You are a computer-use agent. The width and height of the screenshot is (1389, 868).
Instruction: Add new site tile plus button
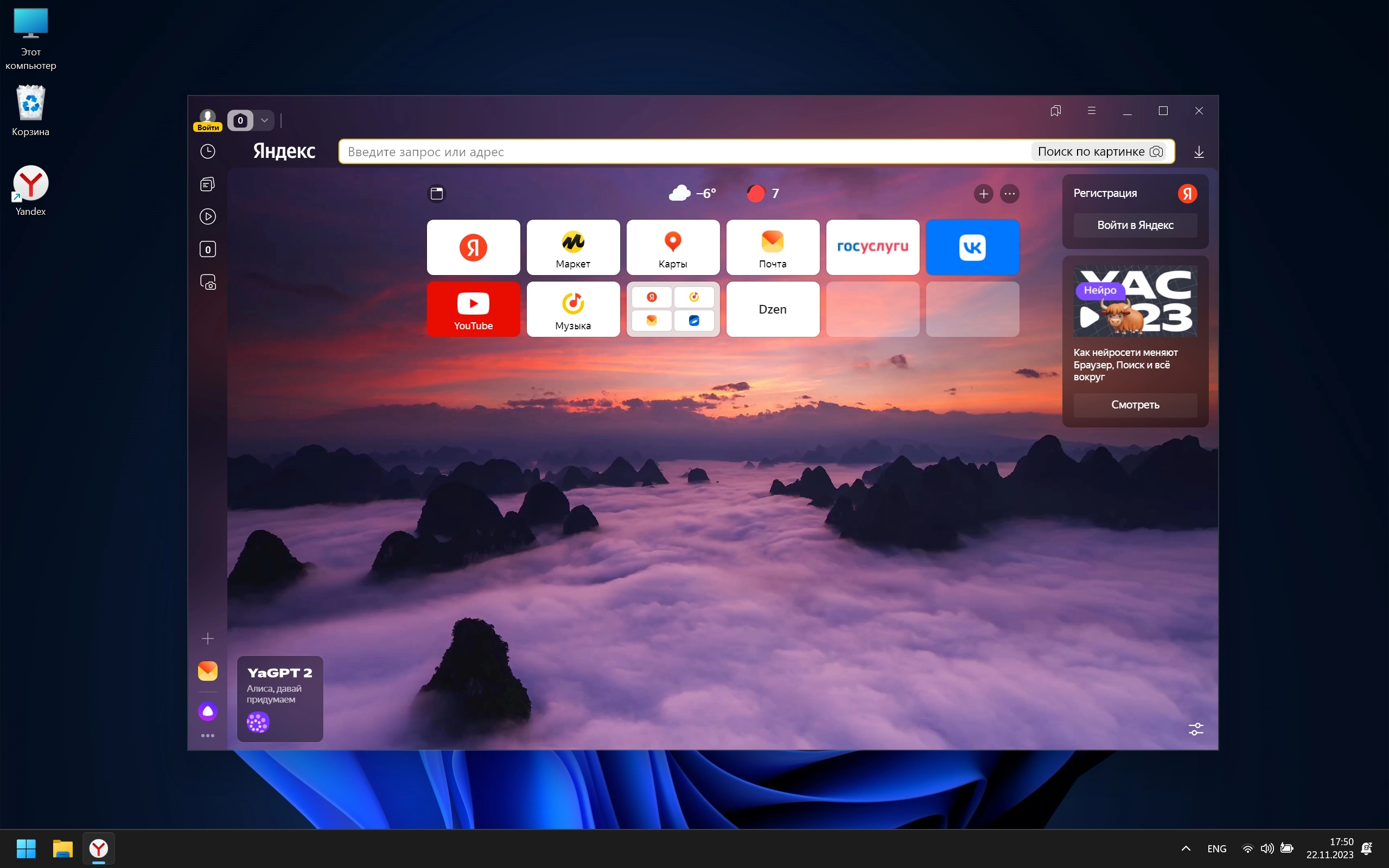pos(983,194)
